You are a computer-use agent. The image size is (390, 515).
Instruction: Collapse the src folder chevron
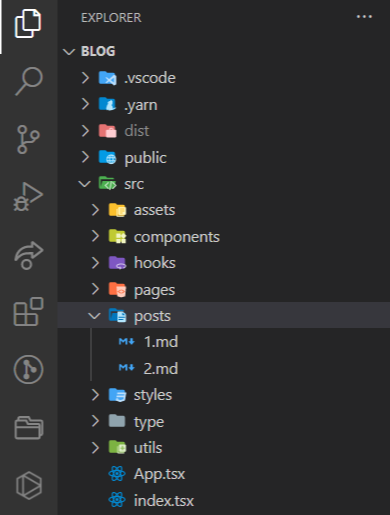84,184
